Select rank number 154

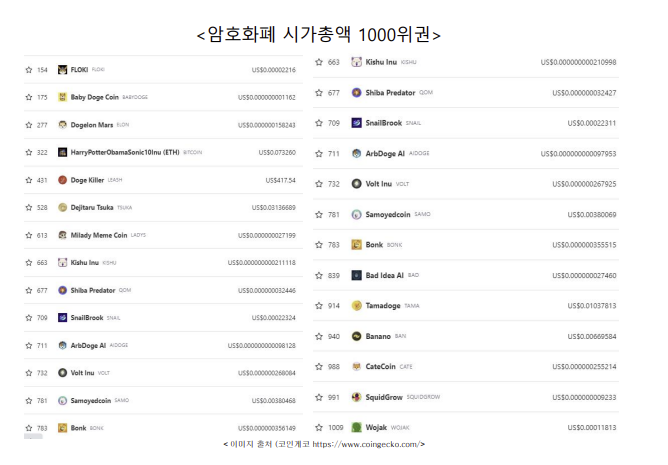click(42, 70)
